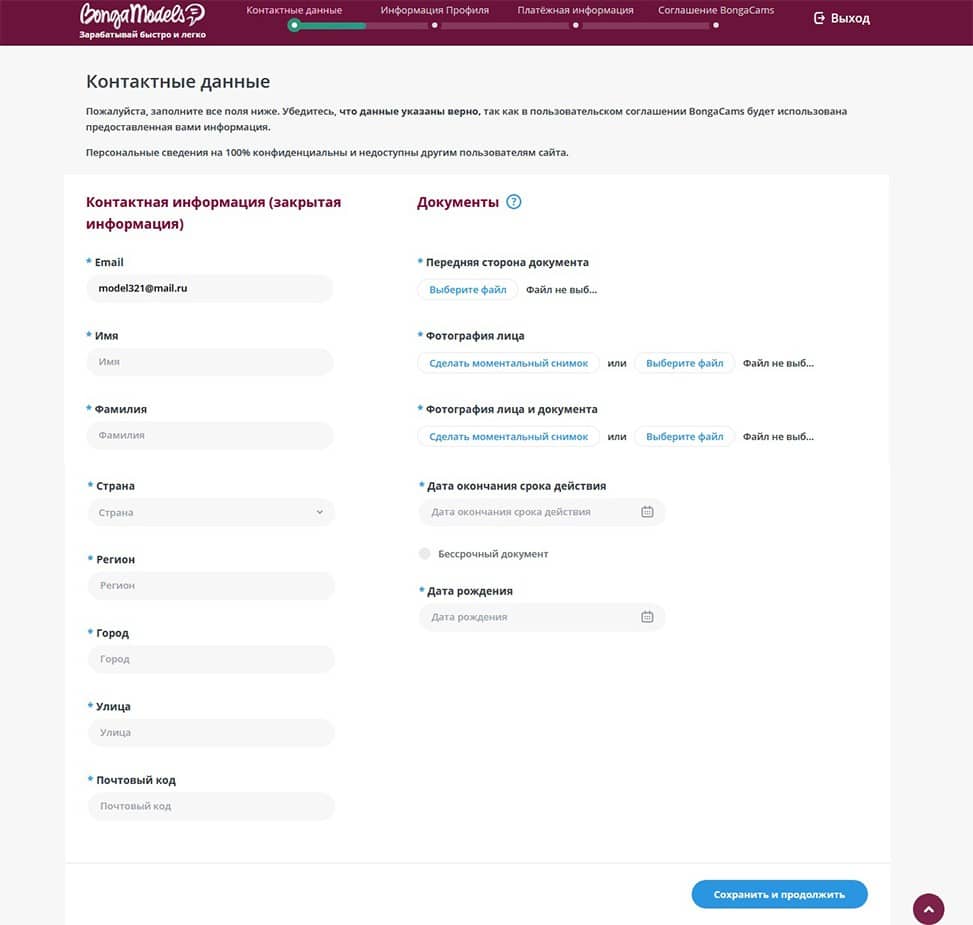973x925 pixels.
Task: Click the Имя input field
Action: (x=210, y=362)
